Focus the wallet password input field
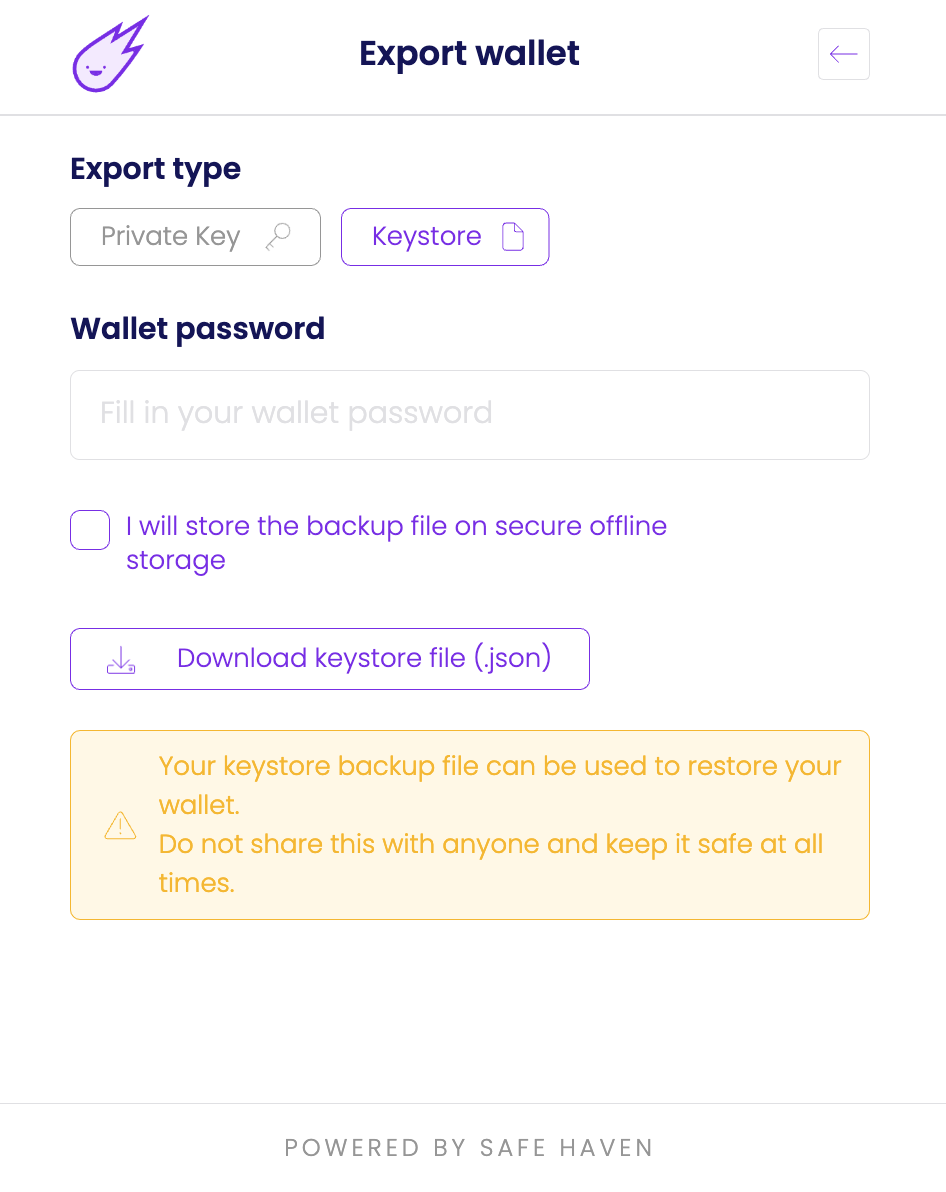Viewport: 946px width, 1192px height. 469,415
